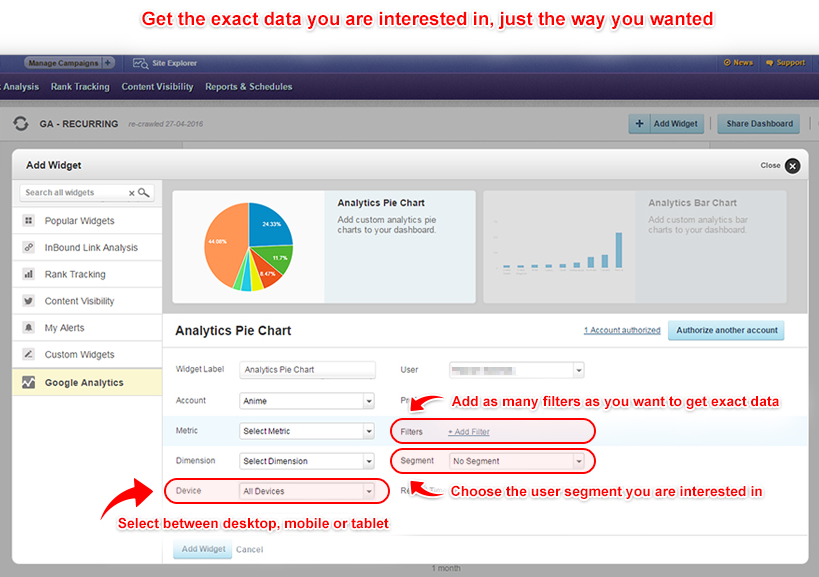Open My Alerts widget category
The image size is (819, 577).
[x=87, y=327]
